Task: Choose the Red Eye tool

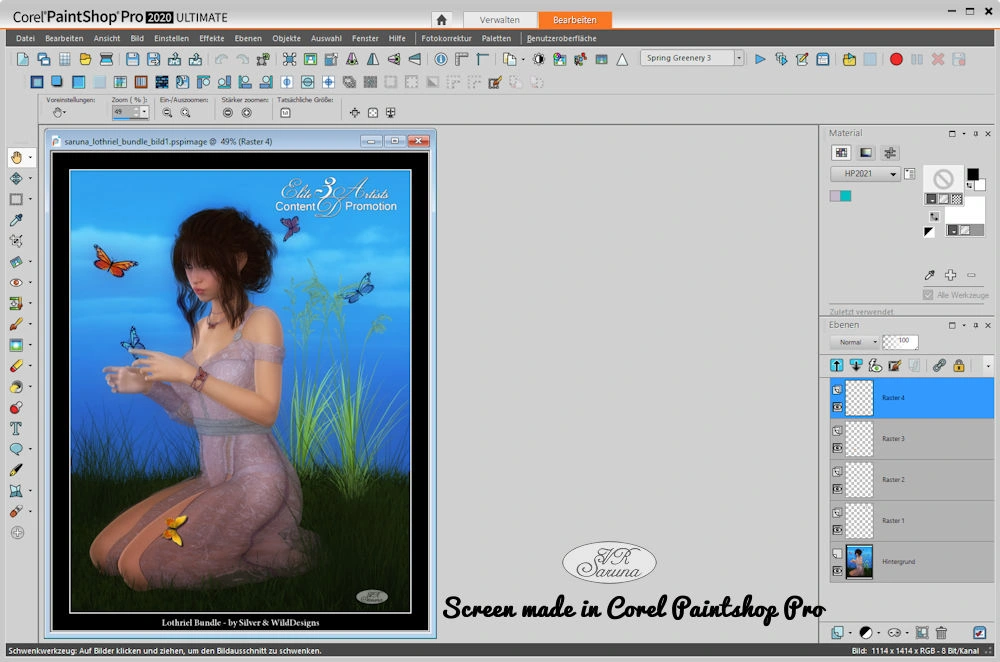Action: 16,283
